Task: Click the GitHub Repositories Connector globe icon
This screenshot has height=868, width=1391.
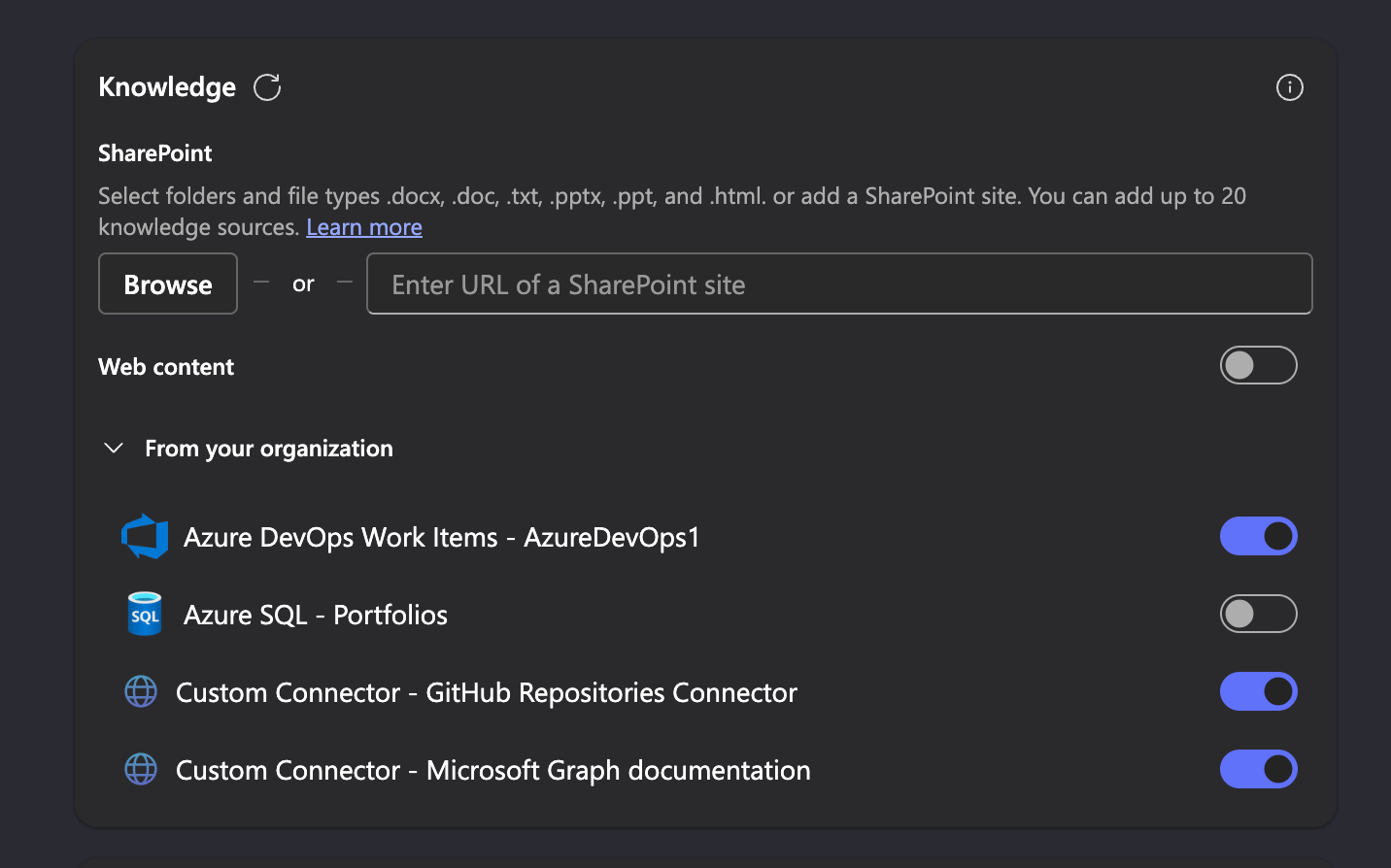Action: (x=141, y=692)
